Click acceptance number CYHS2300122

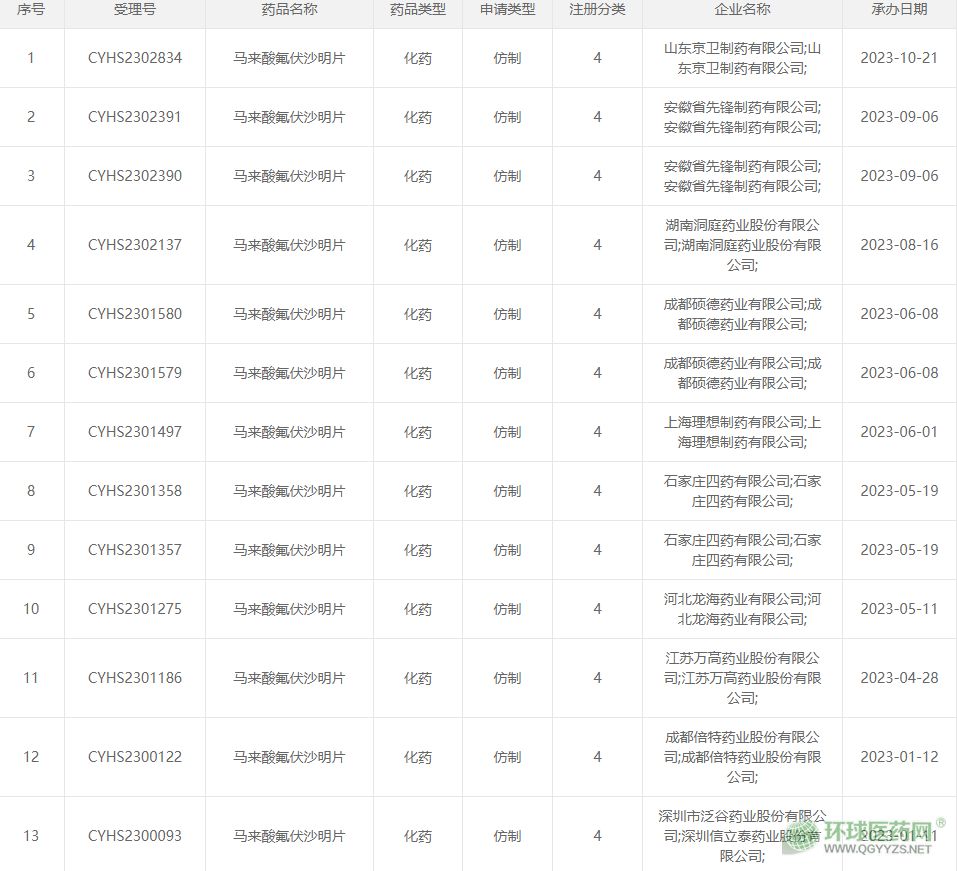pos(135,757)
